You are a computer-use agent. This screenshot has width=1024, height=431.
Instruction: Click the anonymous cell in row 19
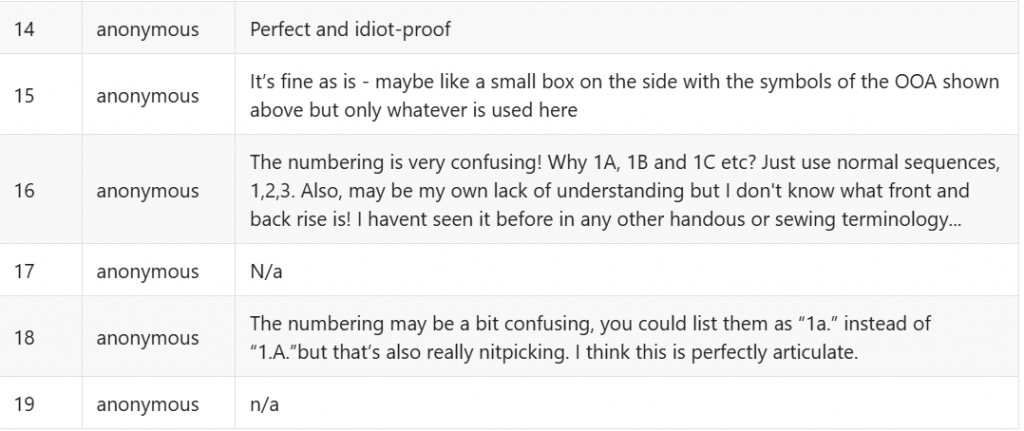point(147,405)
